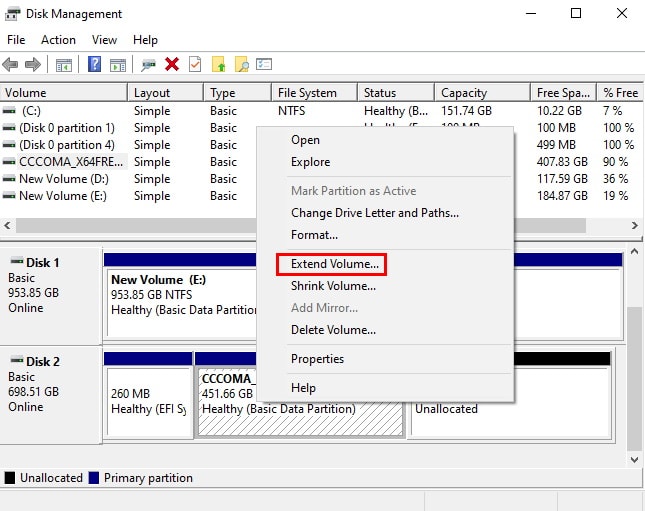Open the Action menu
The height and width of the screenshot is (511, 645).
click(58, 40)
